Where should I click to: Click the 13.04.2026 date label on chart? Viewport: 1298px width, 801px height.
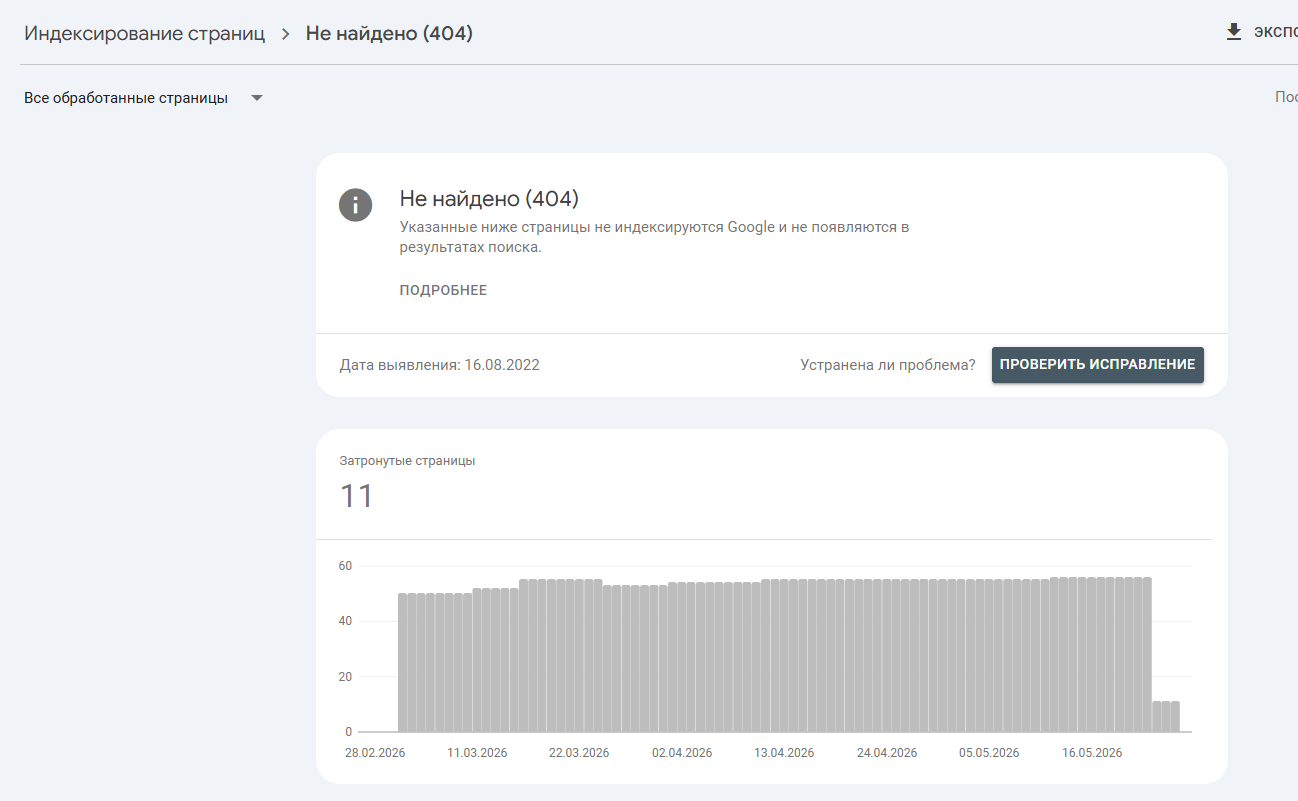(x=784, y=753)
